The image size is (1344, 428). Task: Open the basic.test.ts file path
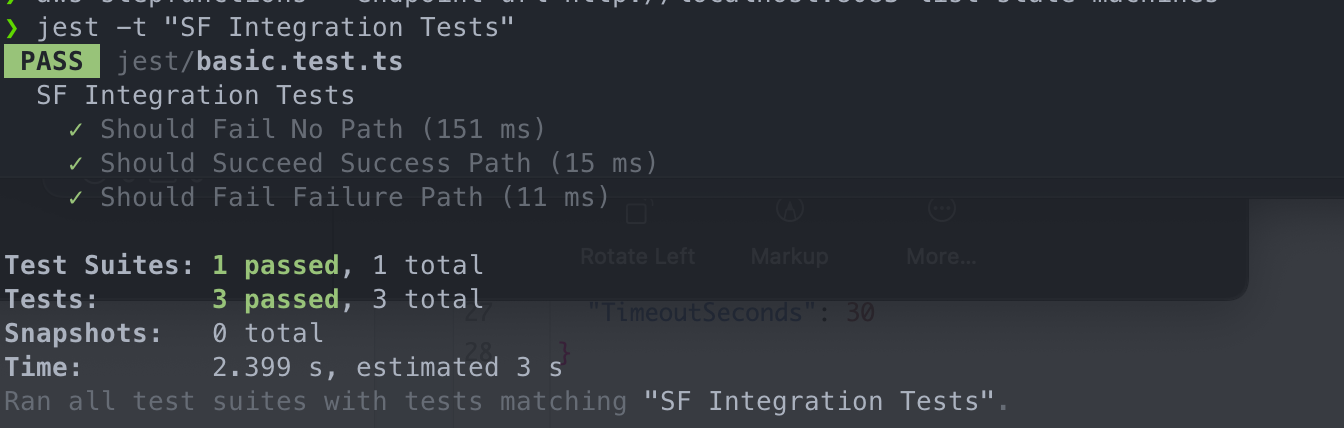[x=260, y=62]
